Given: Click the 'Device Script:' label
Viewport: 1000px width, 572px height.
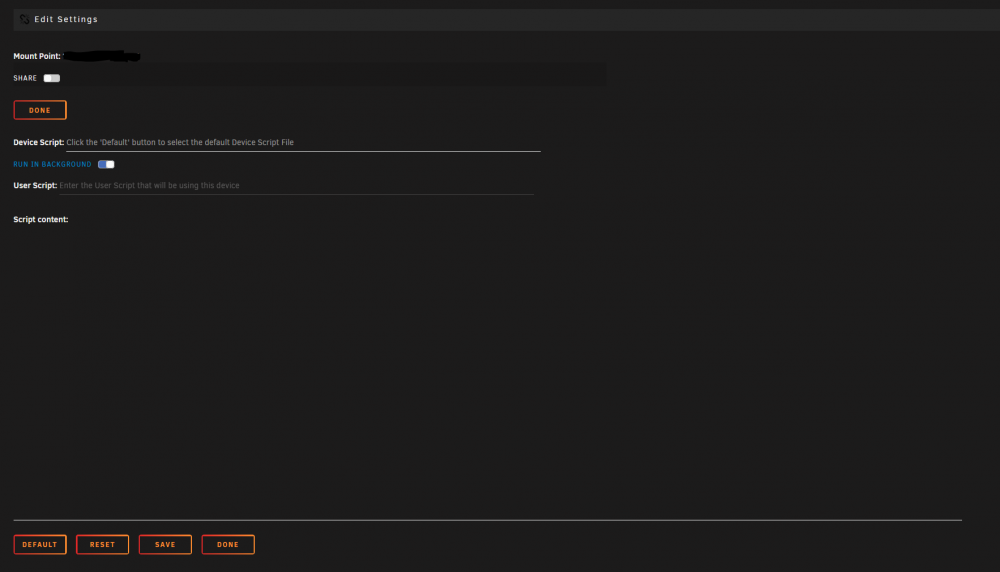Looking at the screenshot, I should click(38, 142).
